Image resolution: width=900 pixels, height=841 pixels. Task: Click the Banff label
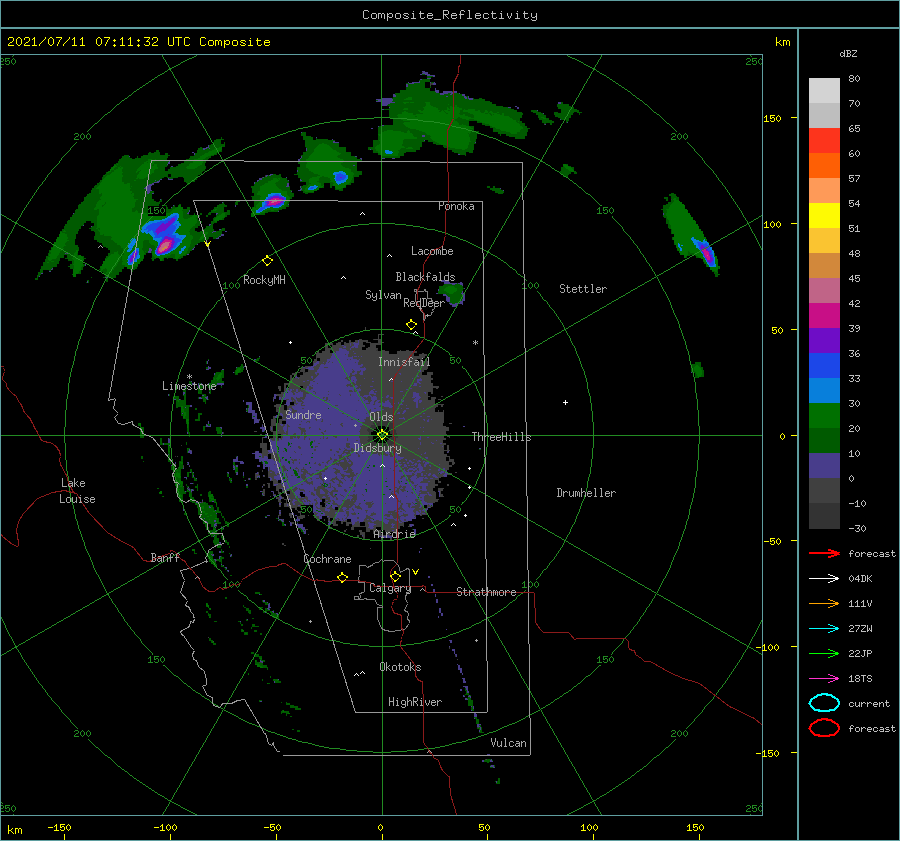[x=165, y=557]
